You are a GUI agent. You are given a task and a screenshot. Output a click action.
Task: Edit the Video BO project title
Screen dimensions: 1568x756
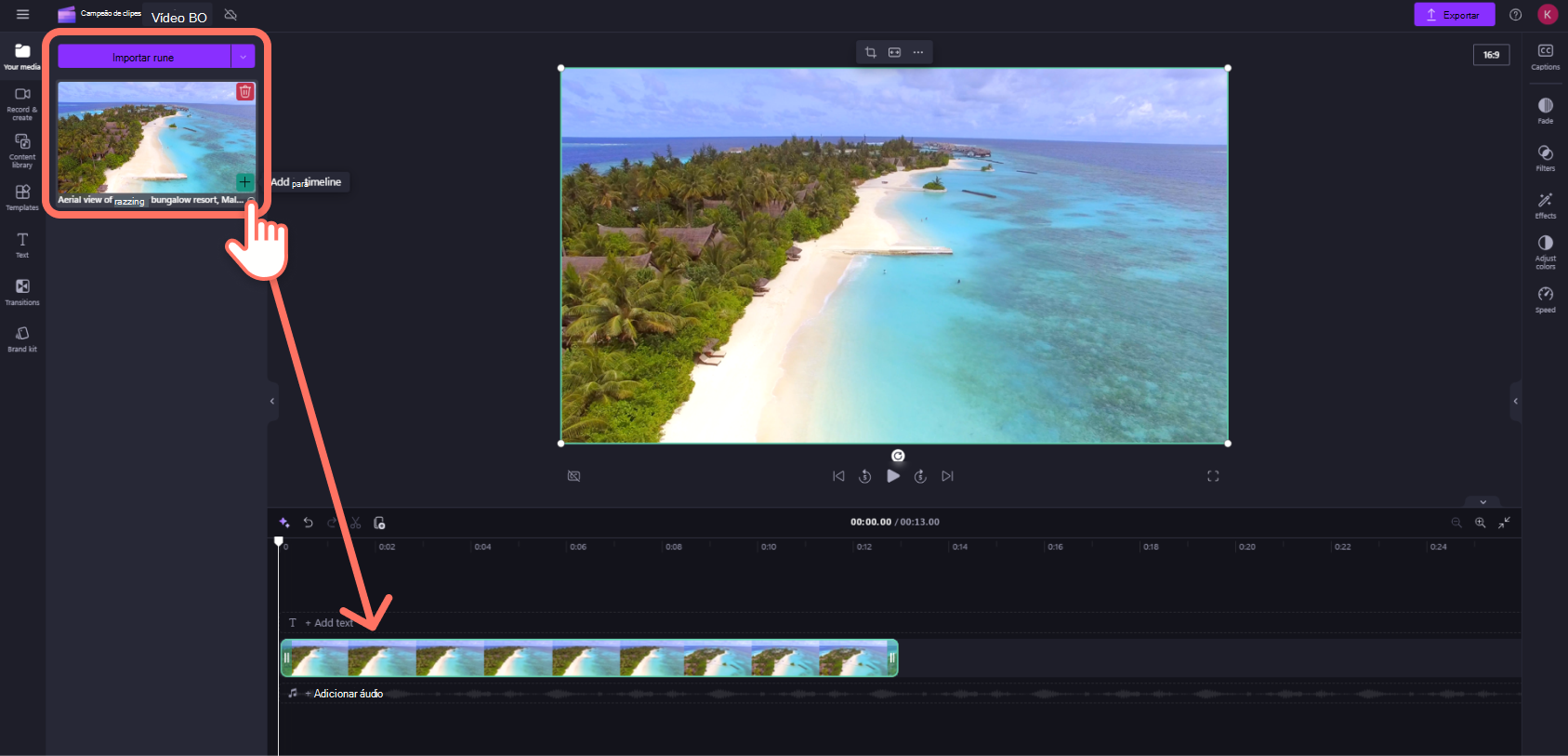[179, 17]
